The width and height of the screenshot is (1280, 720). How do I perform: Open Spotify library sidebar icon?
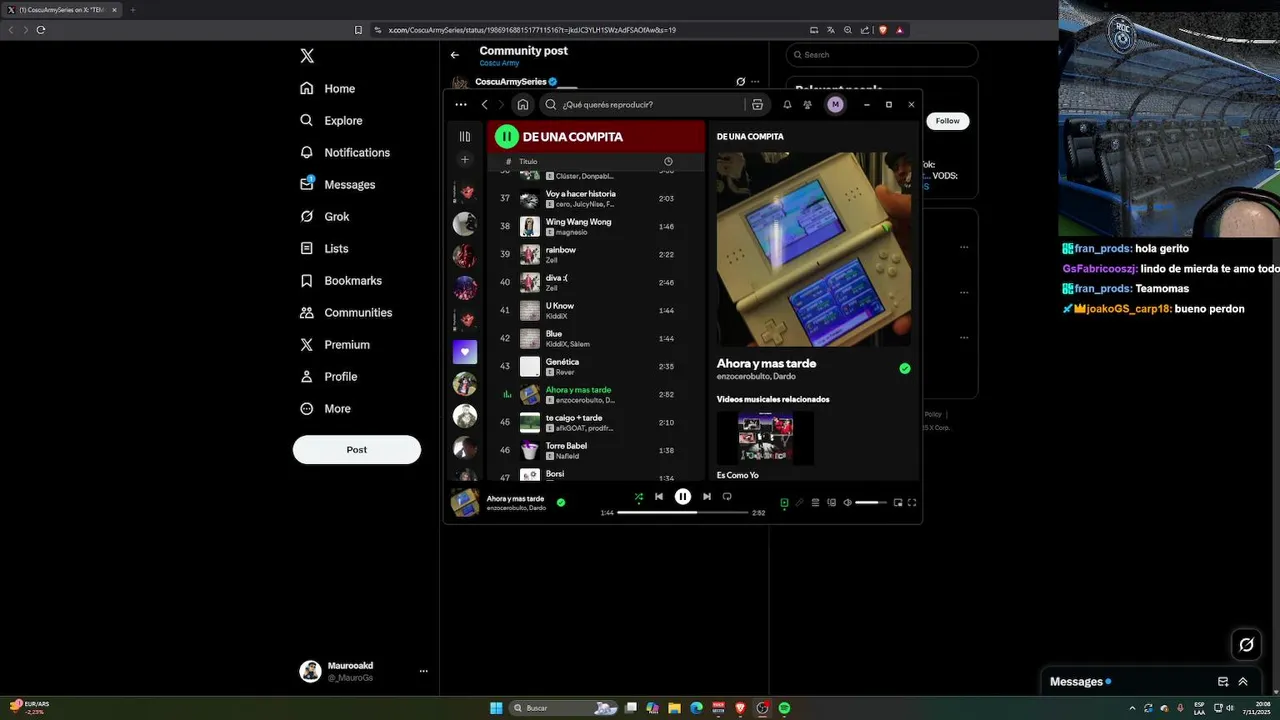(x=464, y=136)
